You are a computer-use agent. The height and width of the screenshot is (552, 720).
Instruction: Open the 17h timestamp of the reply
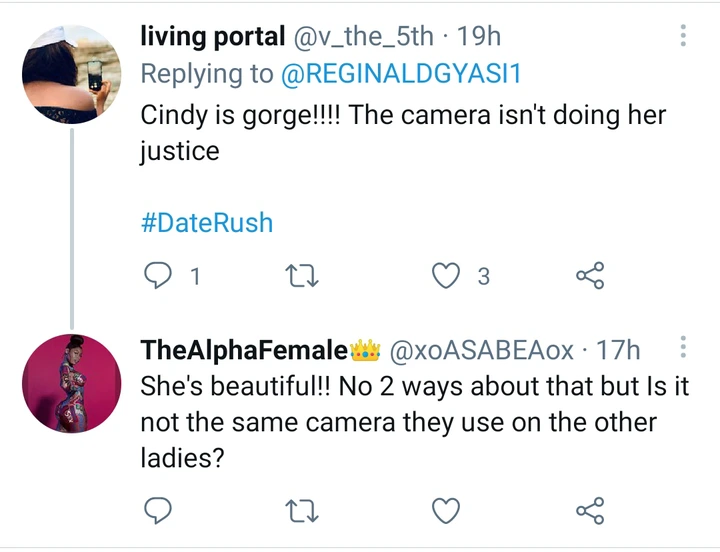point(618,351)
